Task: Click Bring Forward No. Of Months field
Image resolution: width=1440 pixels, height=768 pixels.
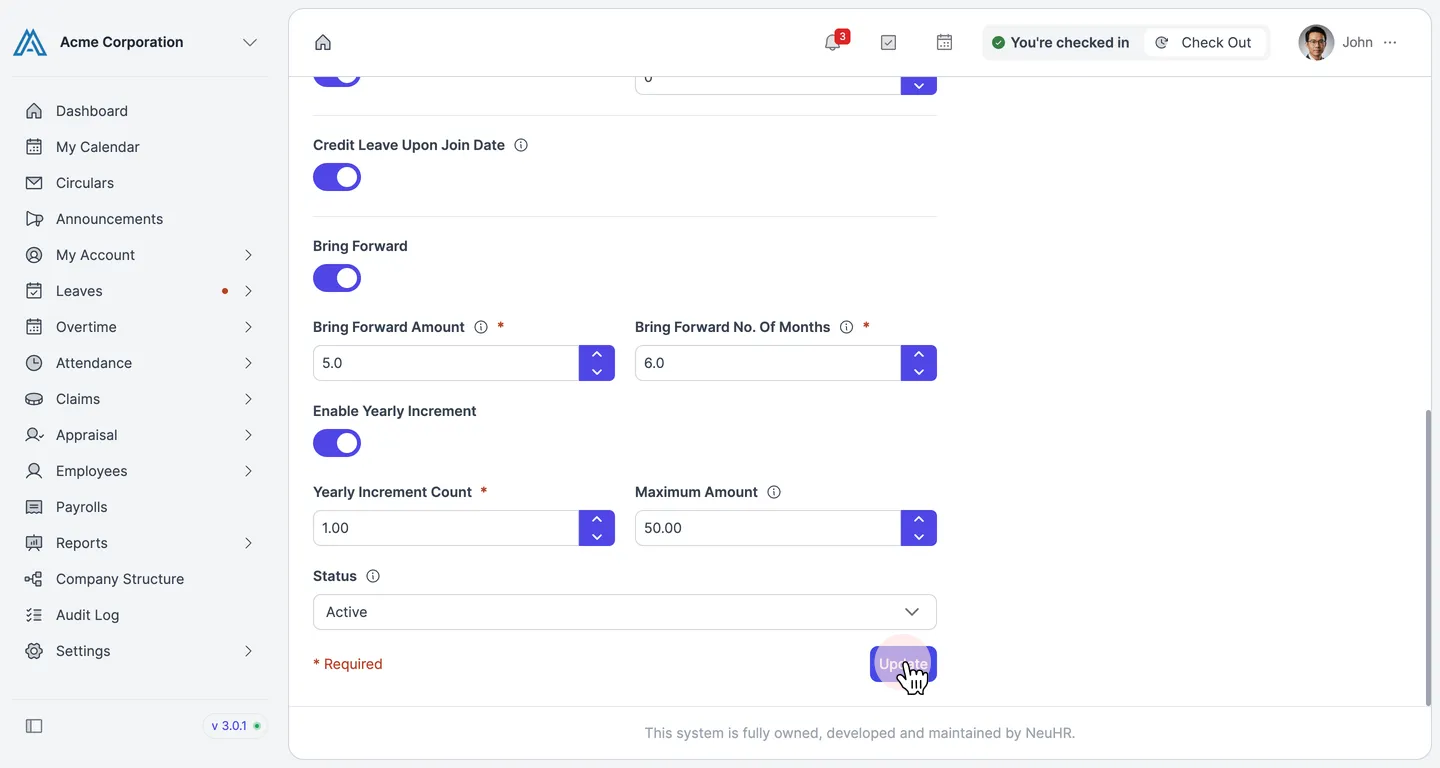Action: click(768, 363)
